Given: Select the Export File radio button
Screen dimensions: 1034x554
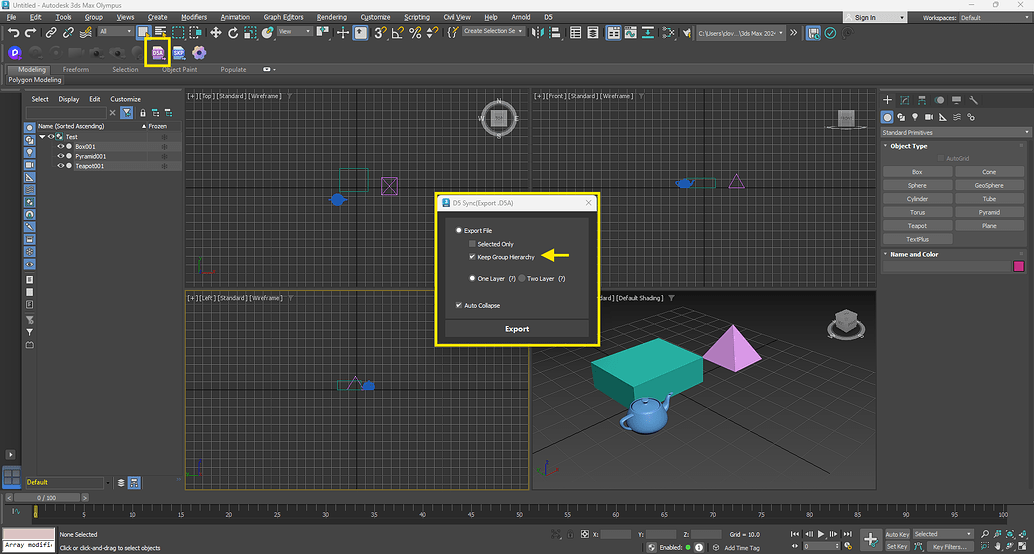Looking at the screenshot, I should pos(459,231).
